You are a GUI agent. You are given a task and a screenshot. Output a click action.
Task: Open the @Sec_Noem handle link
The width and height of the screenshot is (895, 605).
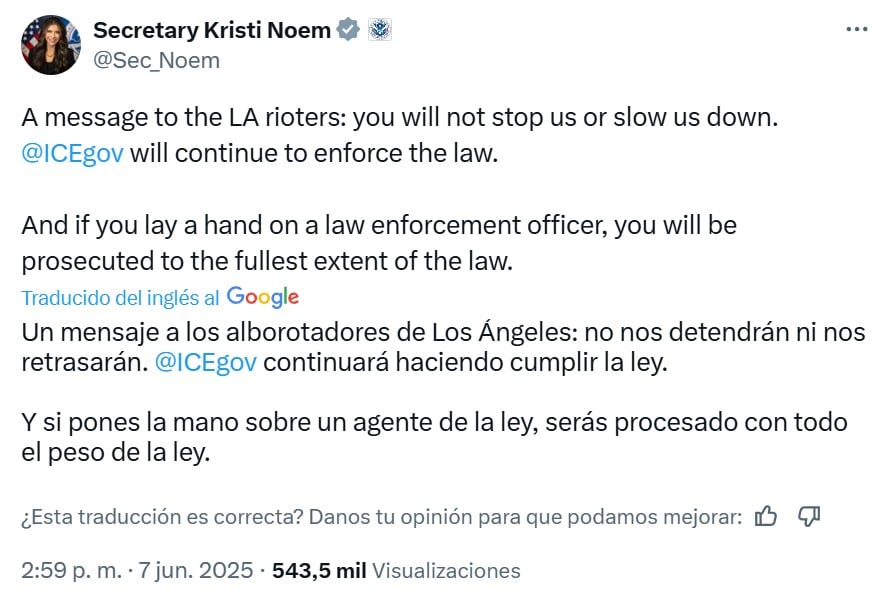[x=156, y=60]
